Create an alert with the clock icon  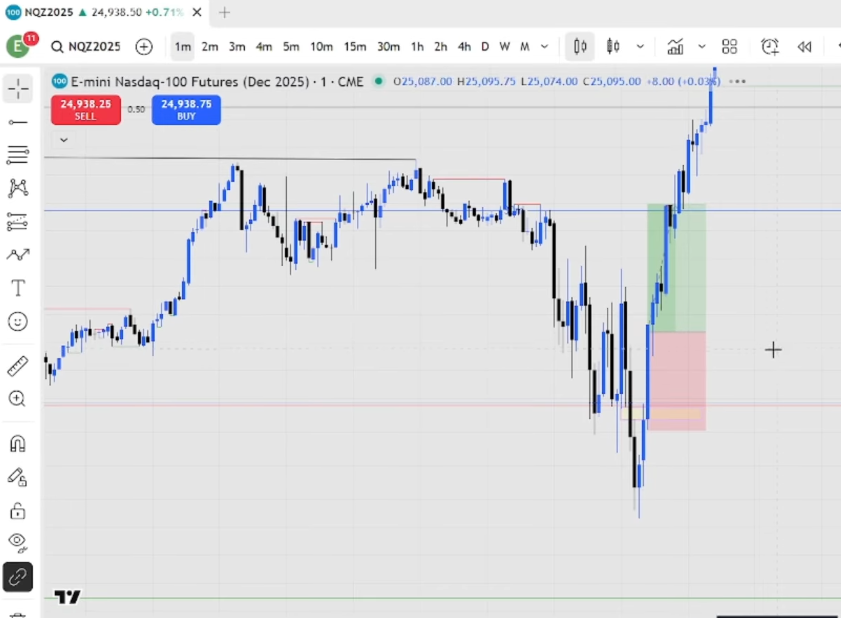(x=770, y=47)
